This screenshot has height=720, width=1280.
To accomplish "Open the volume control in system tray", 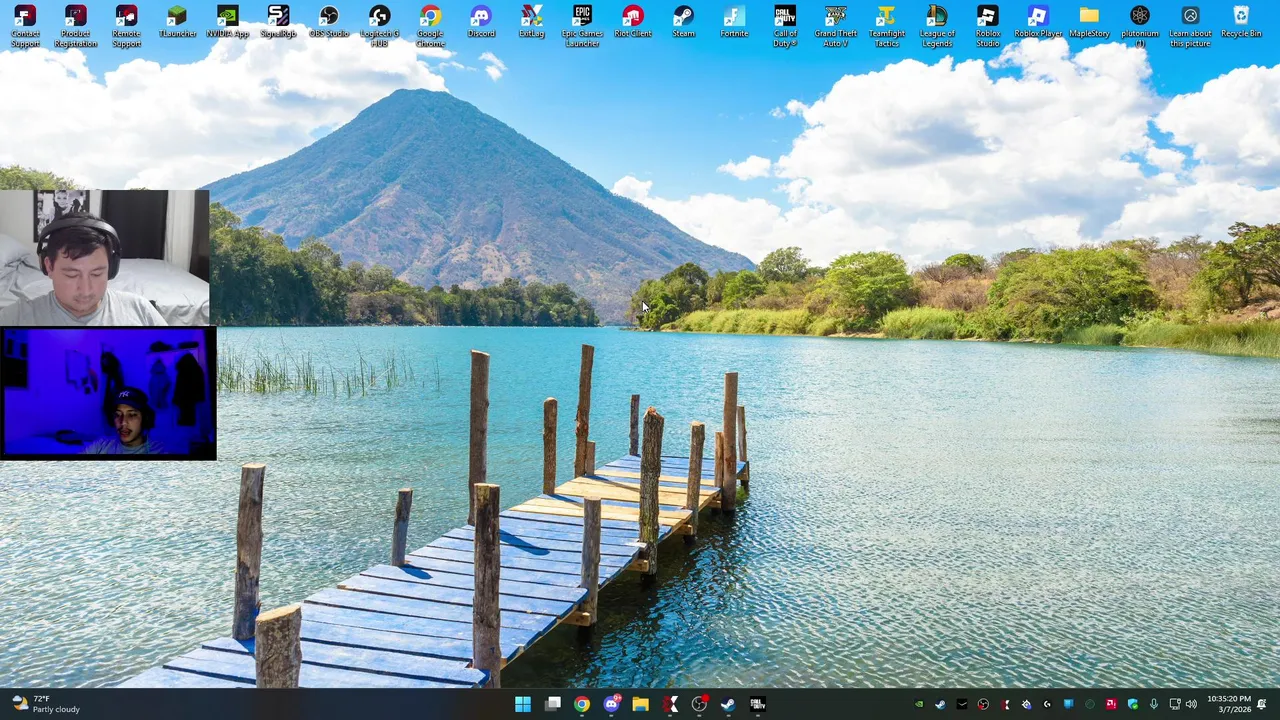I will (1191, 704).
